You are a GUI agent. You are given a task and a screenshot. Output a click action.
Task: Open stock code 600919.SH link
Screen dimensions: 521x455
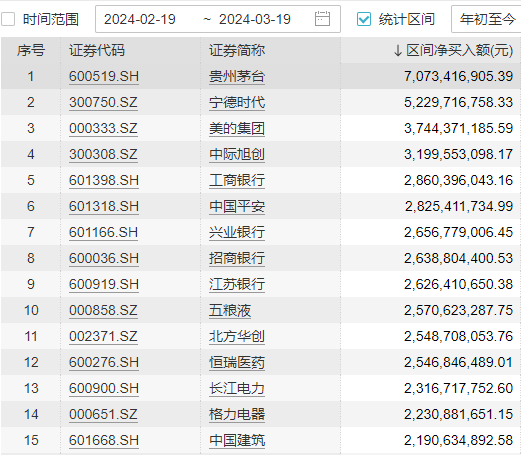[x=104, y=284]
